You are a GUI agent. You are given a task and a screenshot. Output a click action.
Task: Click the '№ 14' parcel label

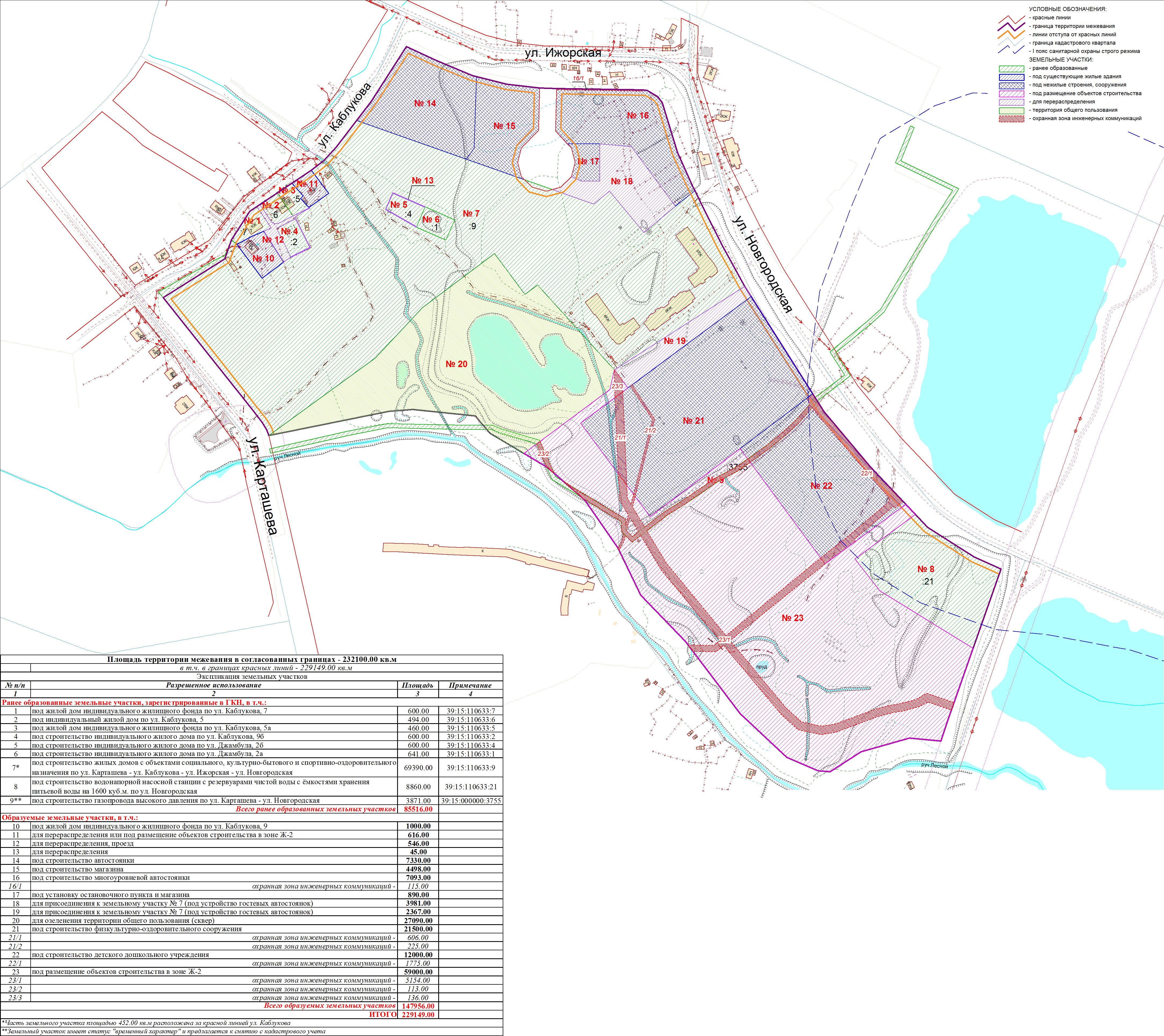pos(425,104)
